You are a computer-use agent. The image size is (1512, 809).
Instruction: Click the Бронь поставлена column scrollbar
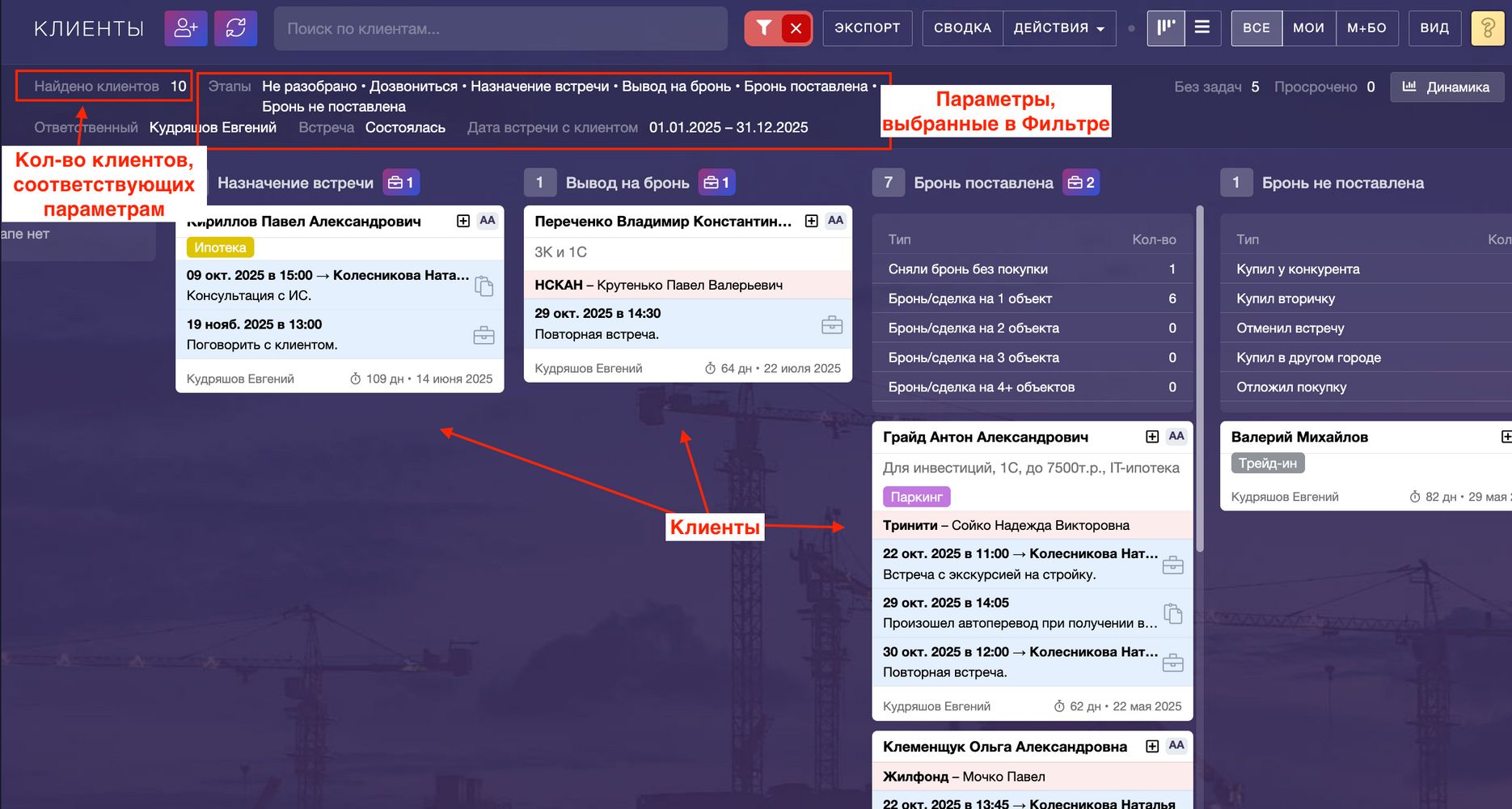click(1200, 379)
